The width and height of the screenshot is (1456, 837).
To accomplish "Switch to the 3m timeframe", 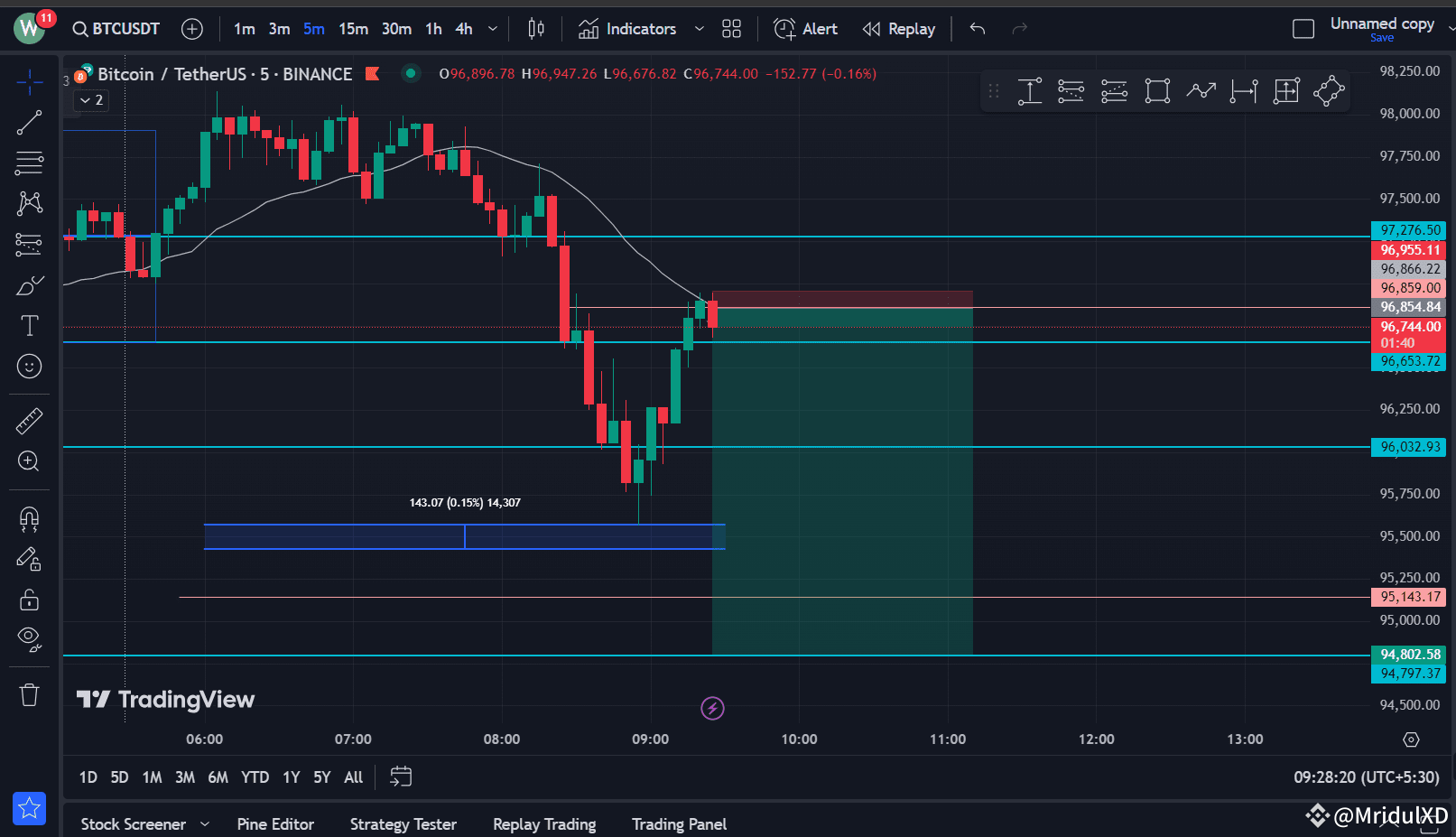I will (279, 29).
